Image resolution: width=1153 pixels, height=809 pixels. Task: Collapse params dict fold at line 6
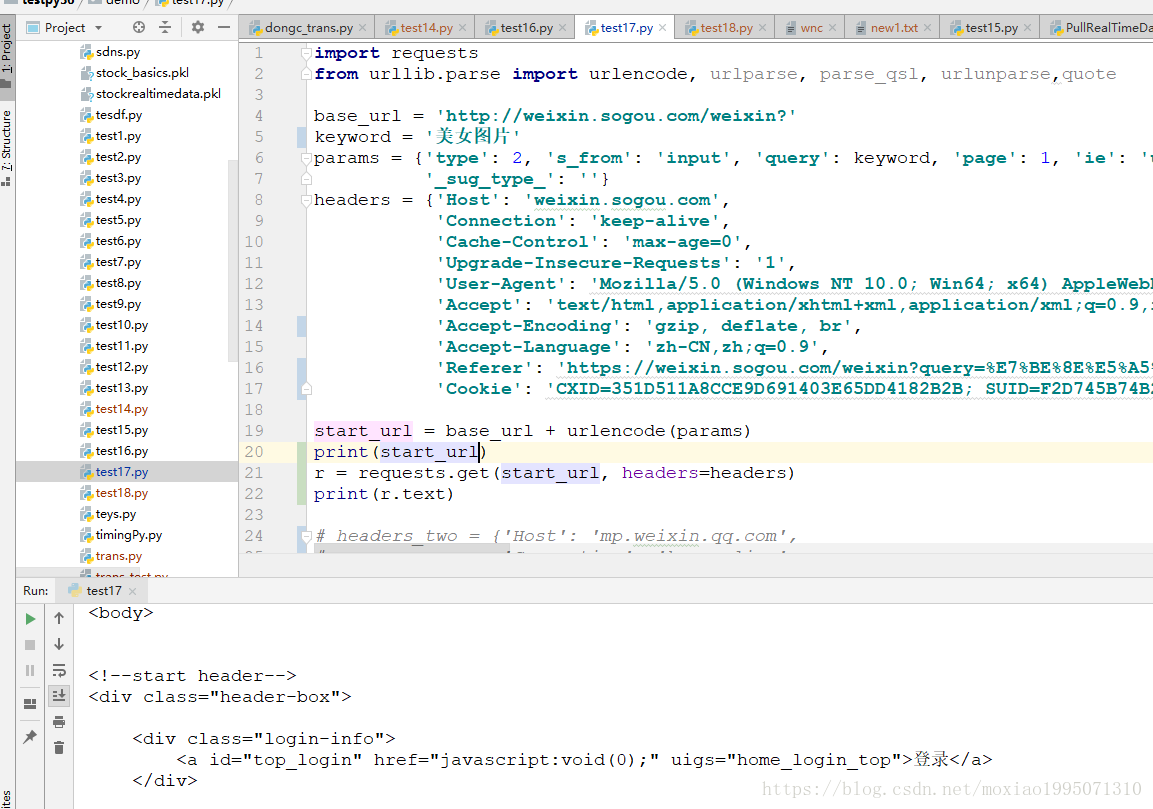pos(306,158)
